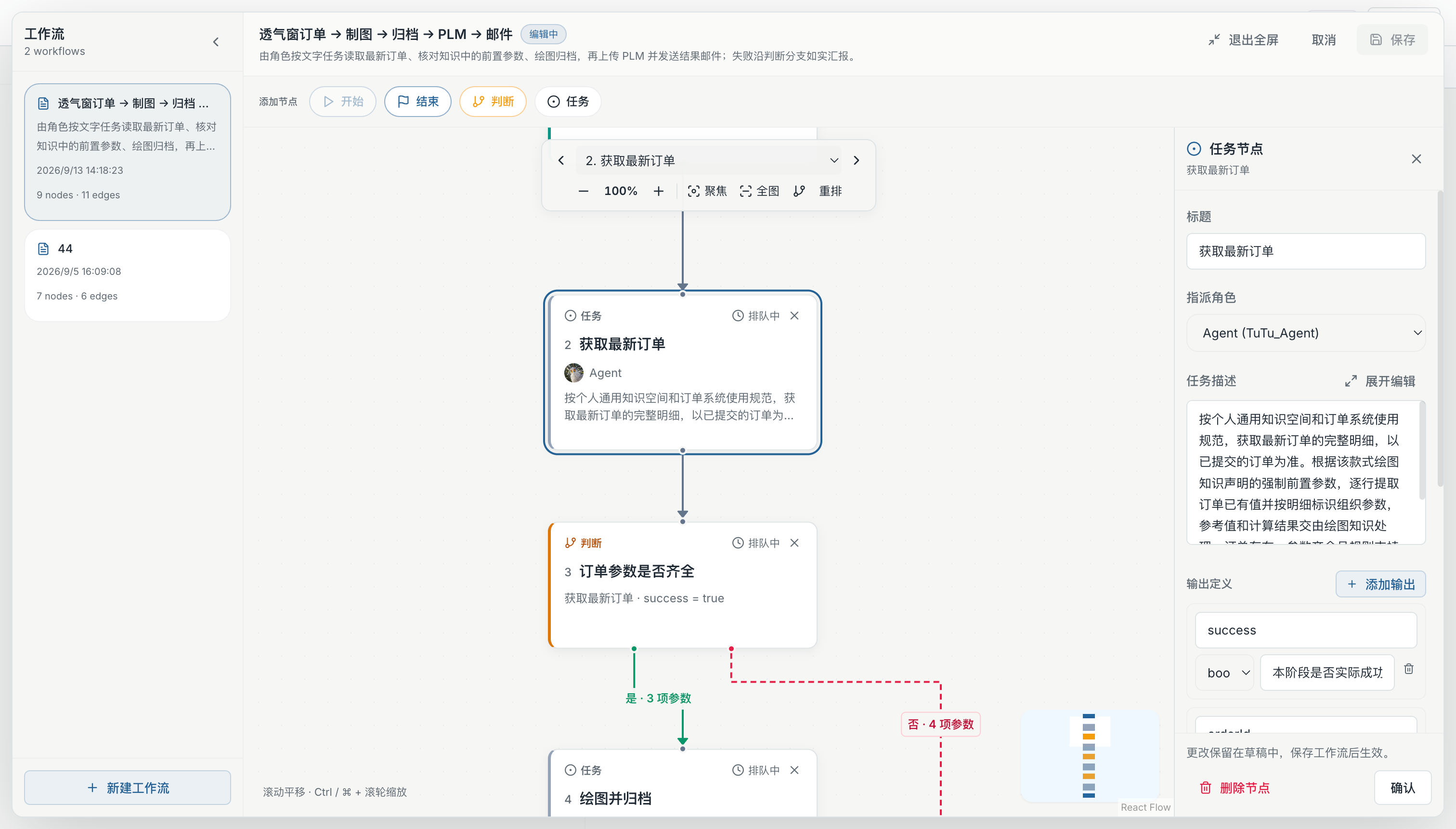Edit 本阶段是否实际成功 description field
Image resolution: width=1456 pixels, height=829 pixels.
1327,673
